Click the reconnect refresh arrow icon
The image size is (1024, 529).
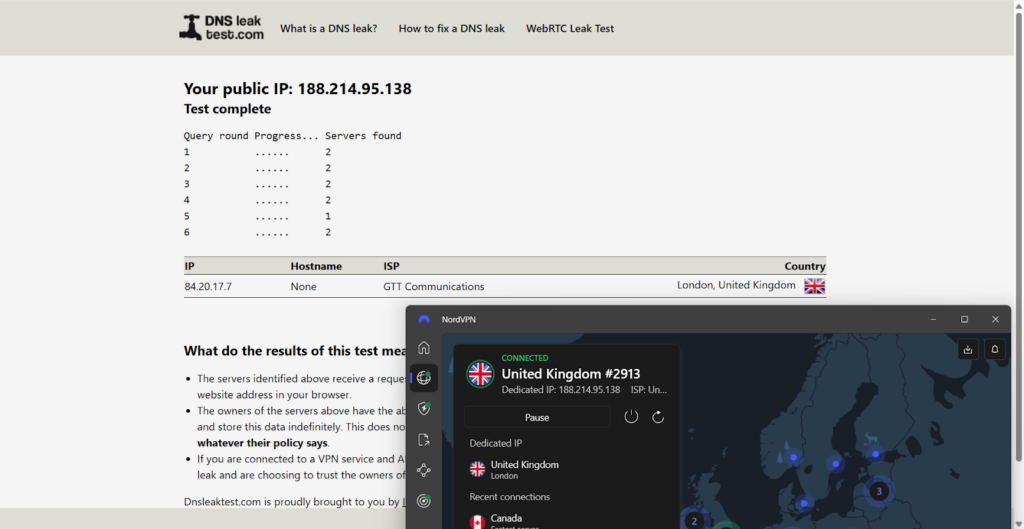[x=658, y=417]
